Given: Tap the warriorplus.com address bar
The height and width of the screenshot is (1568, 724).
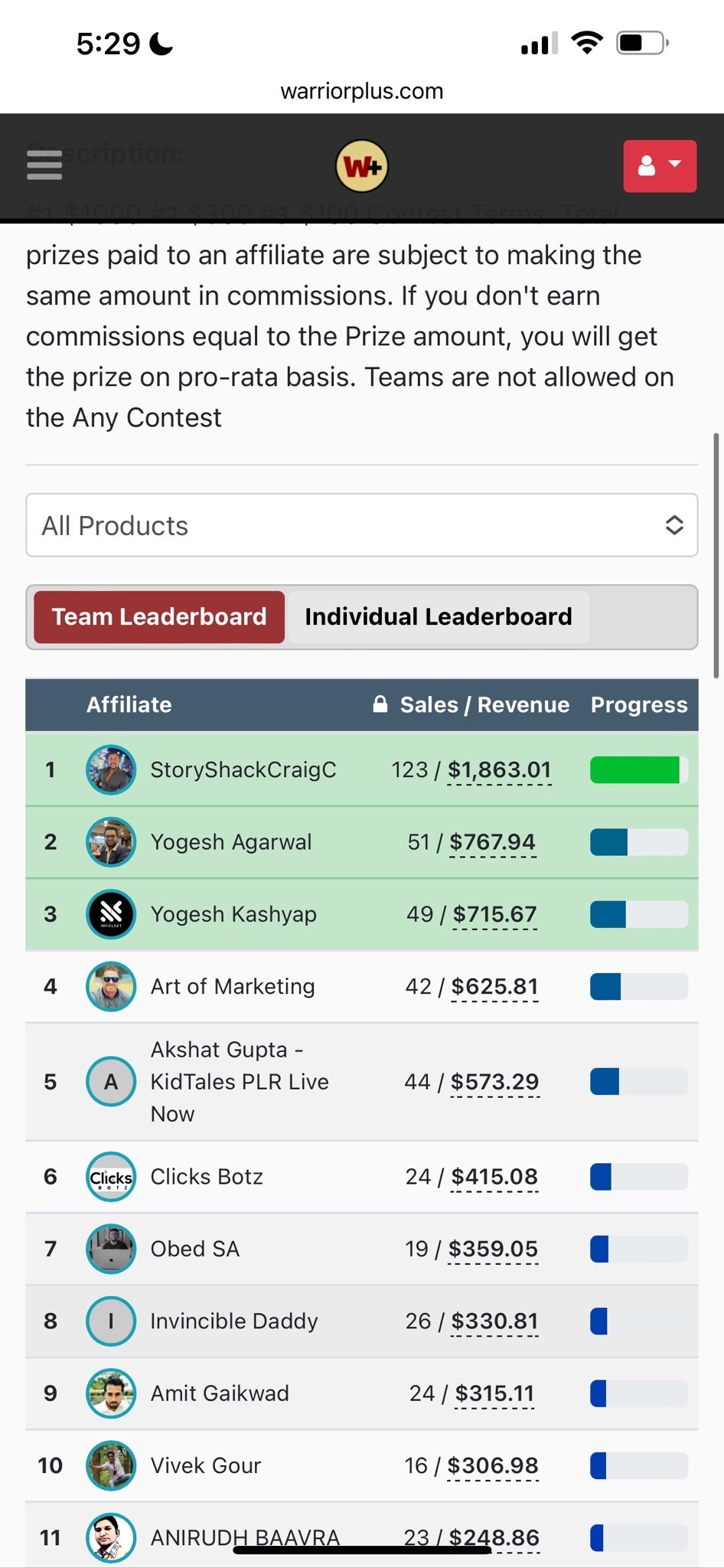Looking at the screenshot, I should click(362, 91).
